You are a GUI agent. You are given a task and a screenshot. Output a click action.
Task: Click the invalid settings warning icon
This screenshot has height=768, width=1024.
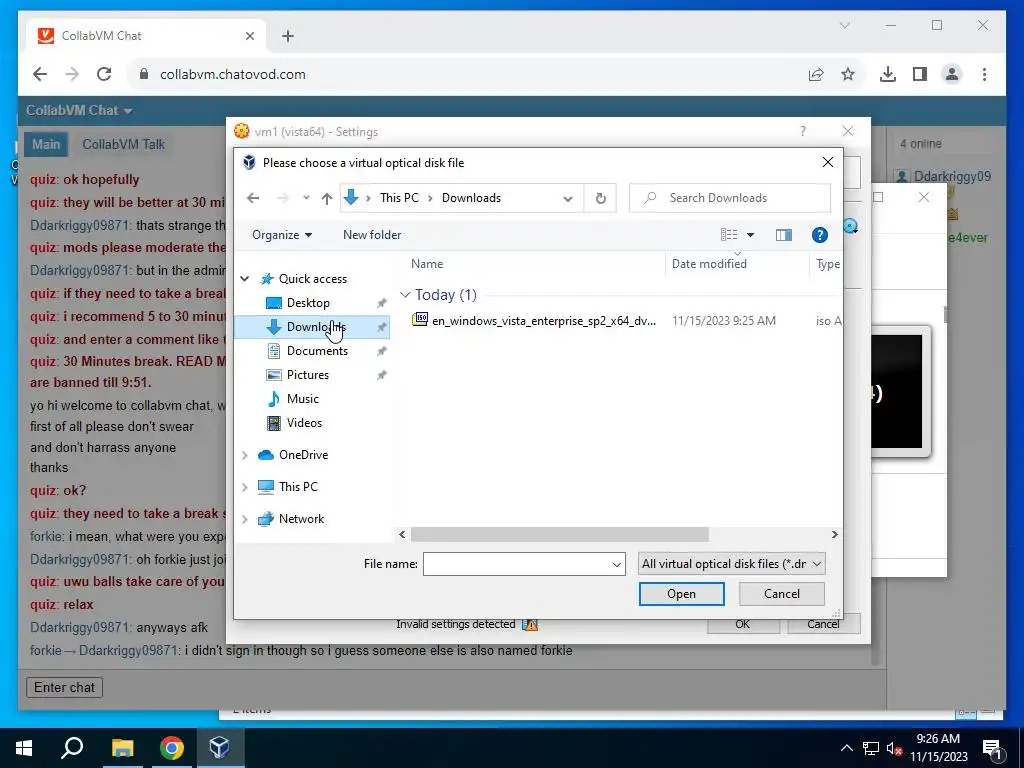point(530,625)
